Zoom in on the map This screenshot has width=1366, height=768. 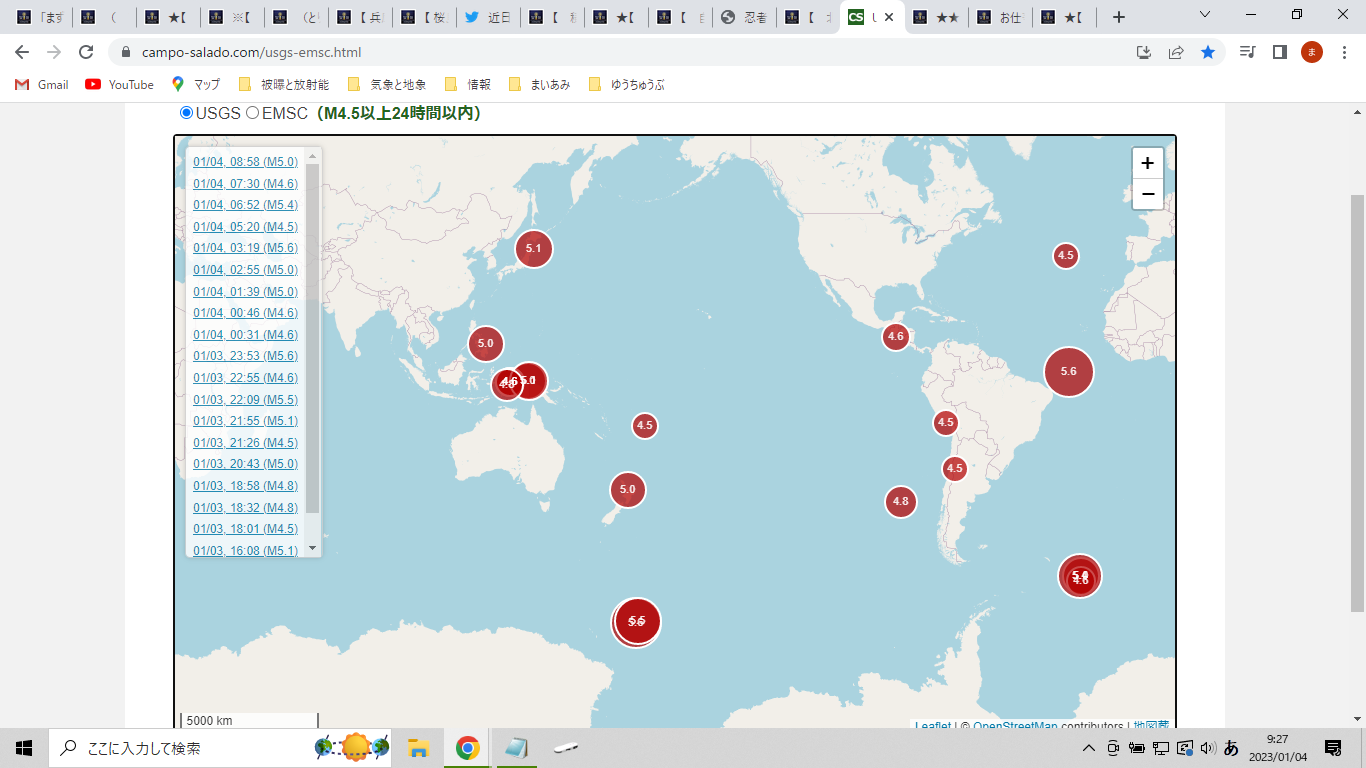pos(1147,163)
